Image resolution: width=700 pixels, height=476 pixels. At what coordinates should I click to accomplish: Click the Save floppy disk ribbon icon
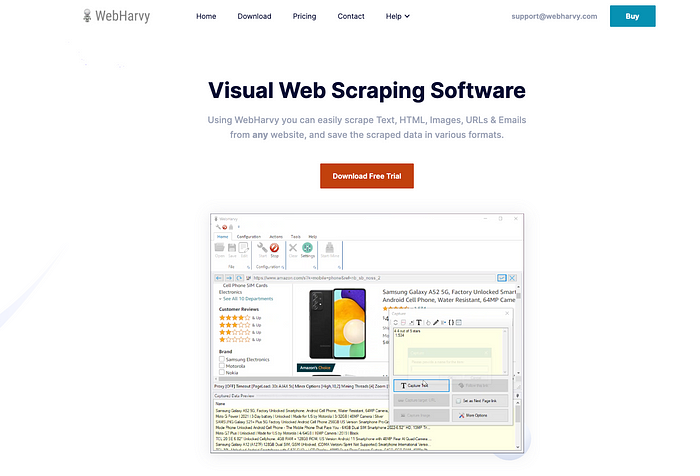pos(232,250)
